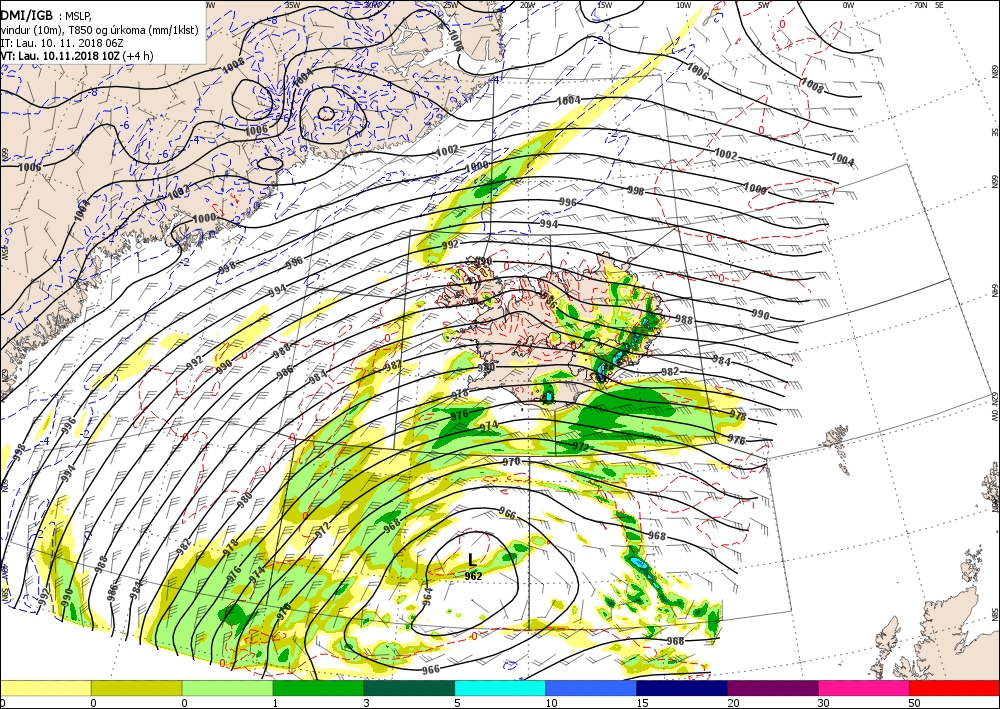Select the 'IT: Lau. 10. 11. 2018 06Z' line
This screenshot has width=1000, height=709.
[62, 43]
